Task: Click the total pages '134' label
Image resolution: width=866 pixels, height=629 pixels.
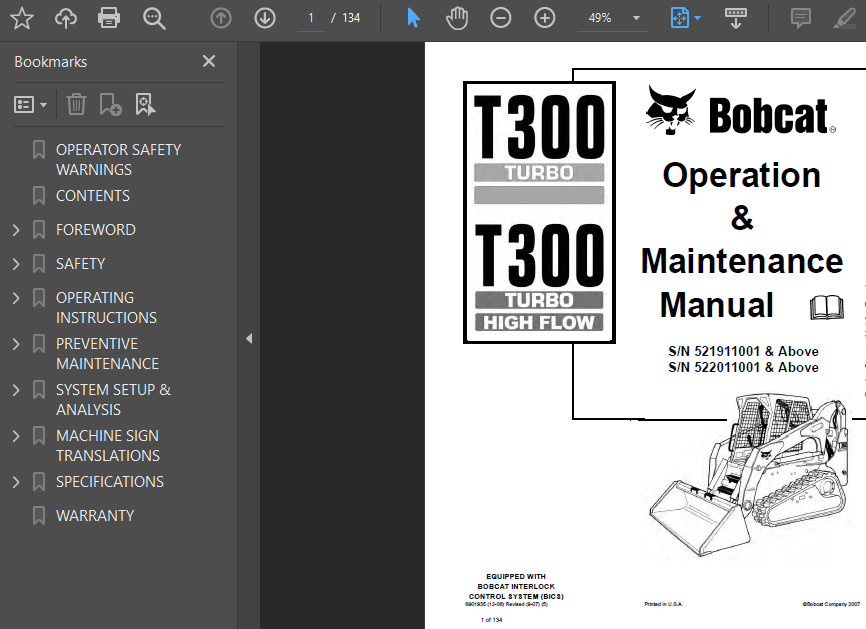Action: (351, 18)
